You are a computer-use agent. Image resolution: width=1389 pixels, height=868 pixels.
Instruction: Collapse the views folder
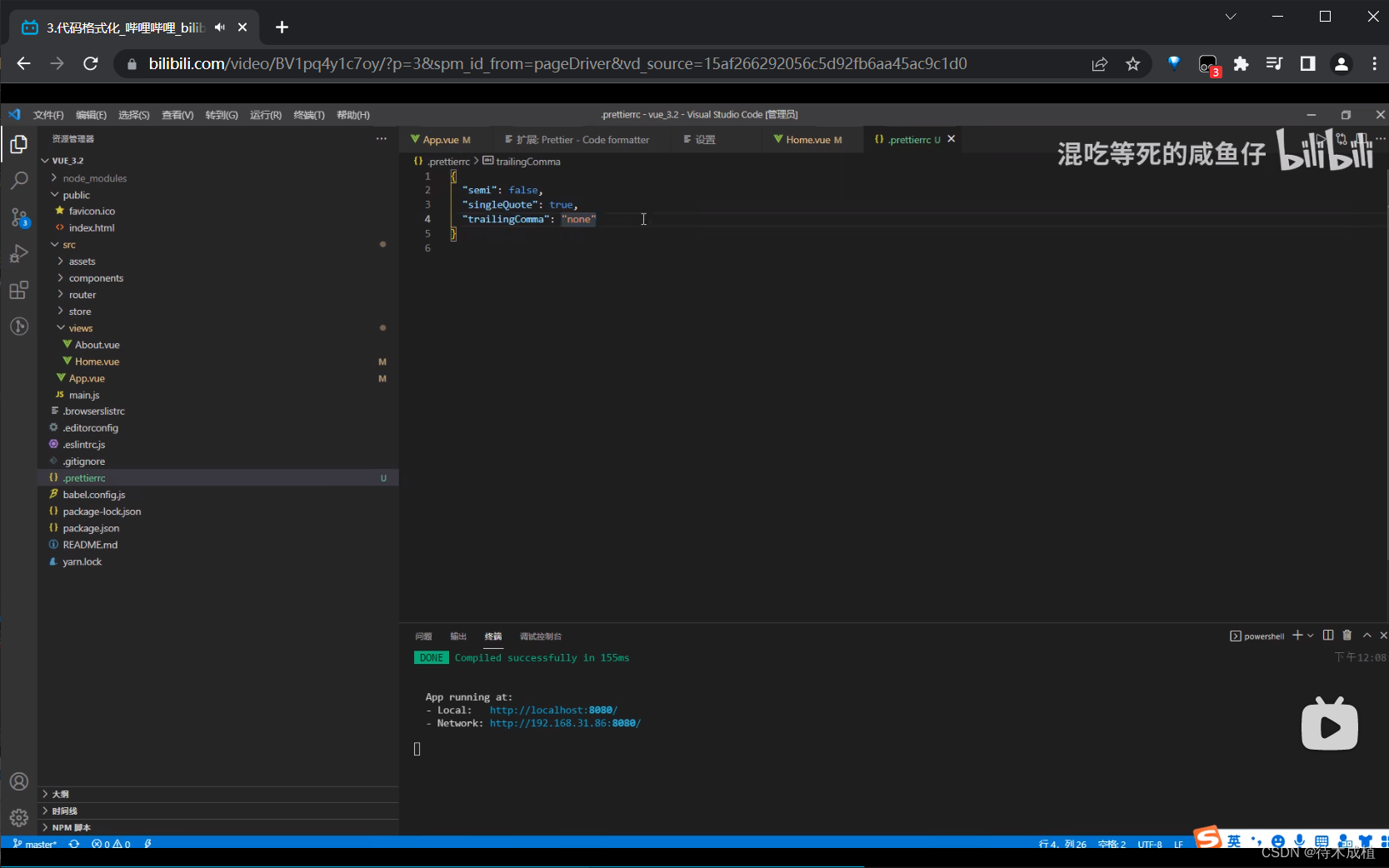60,327
